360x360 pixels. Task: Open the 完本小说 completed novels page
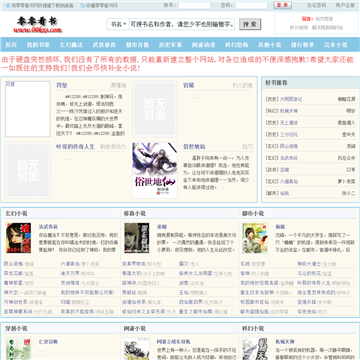[x=336, y=45]
